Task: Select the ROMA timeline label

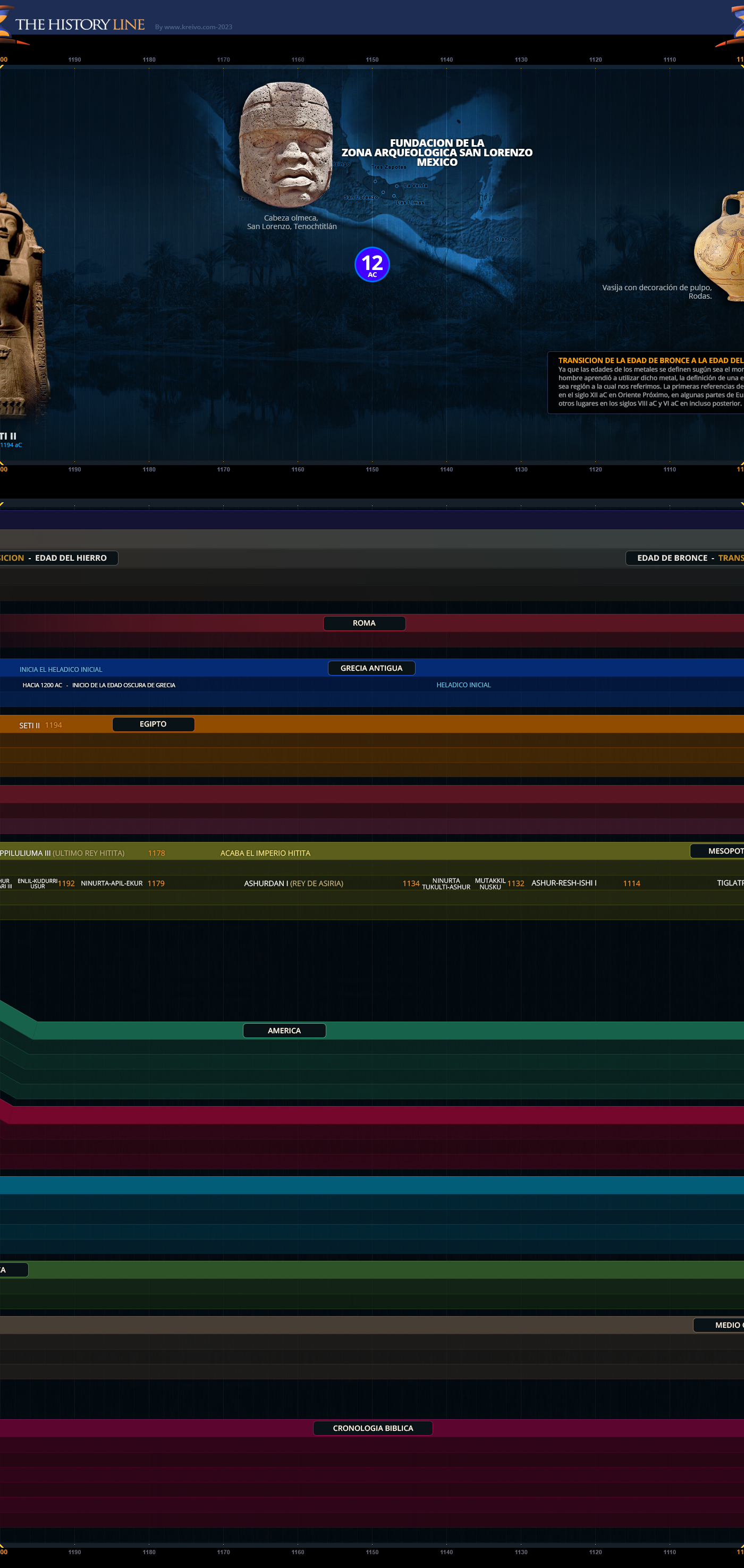Action: click(364, 623)
